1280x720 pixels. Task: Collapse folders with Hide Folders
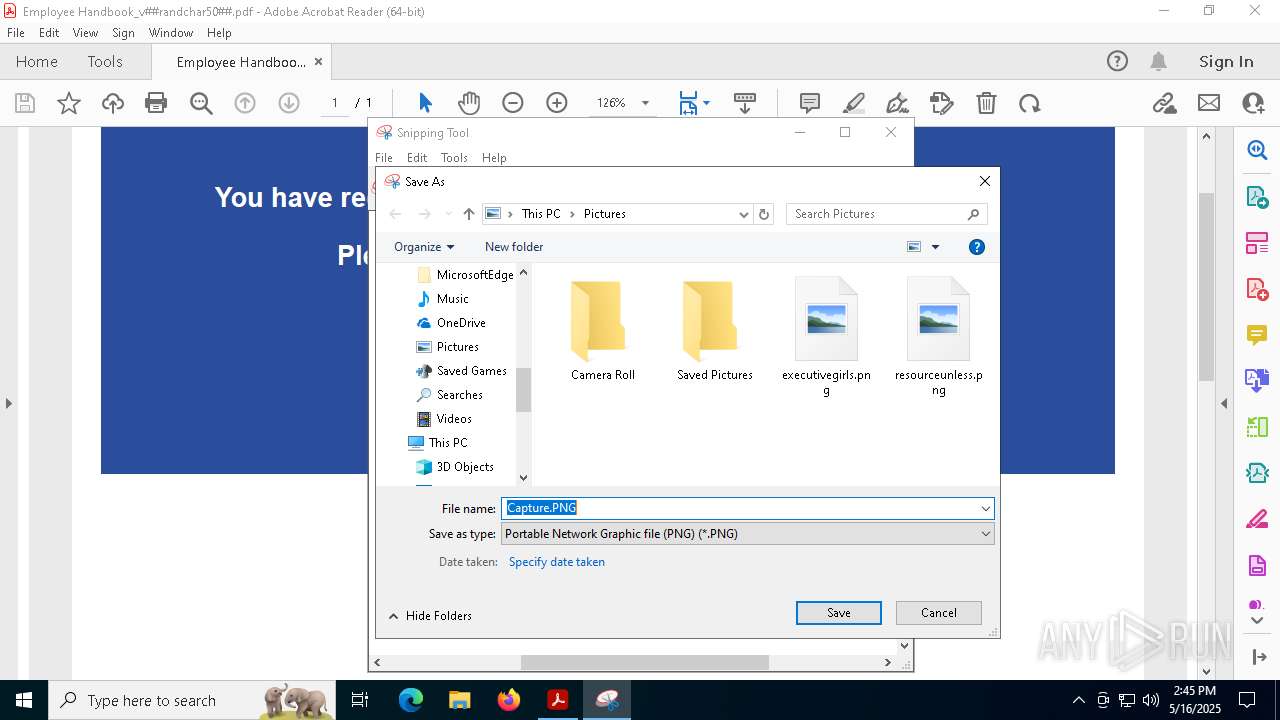430,616
